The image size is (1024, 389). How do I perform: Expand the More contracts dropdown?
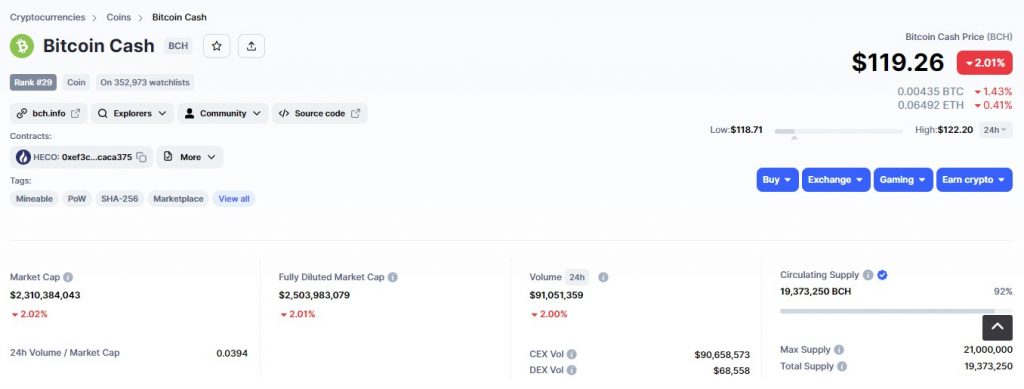(x=189, y=157)
